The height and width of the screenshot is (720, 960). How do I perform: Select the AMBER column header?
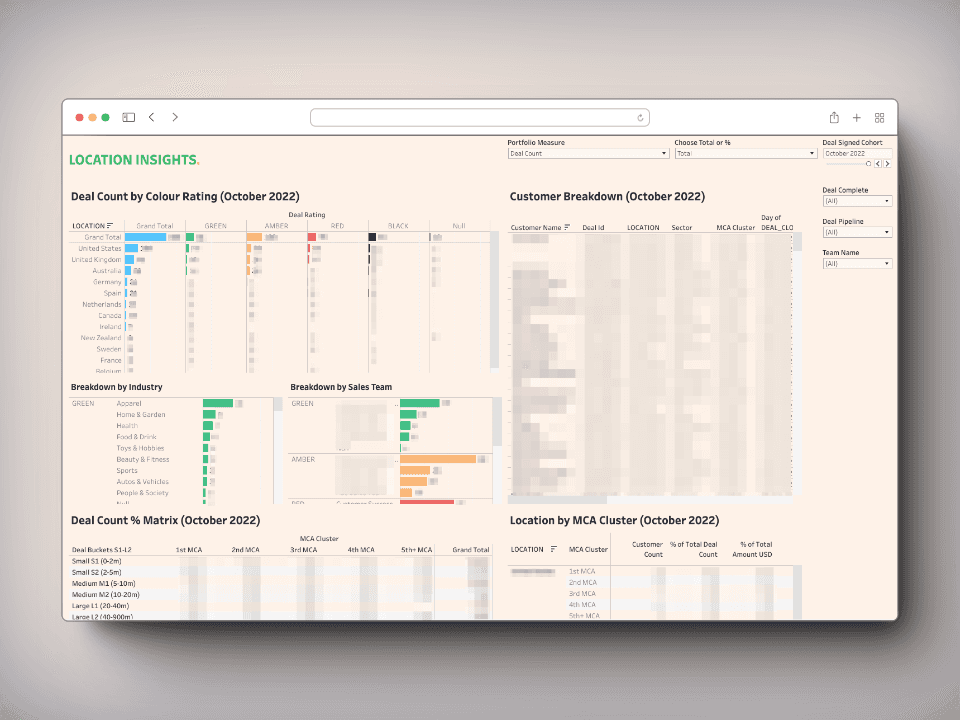(276, 226)
